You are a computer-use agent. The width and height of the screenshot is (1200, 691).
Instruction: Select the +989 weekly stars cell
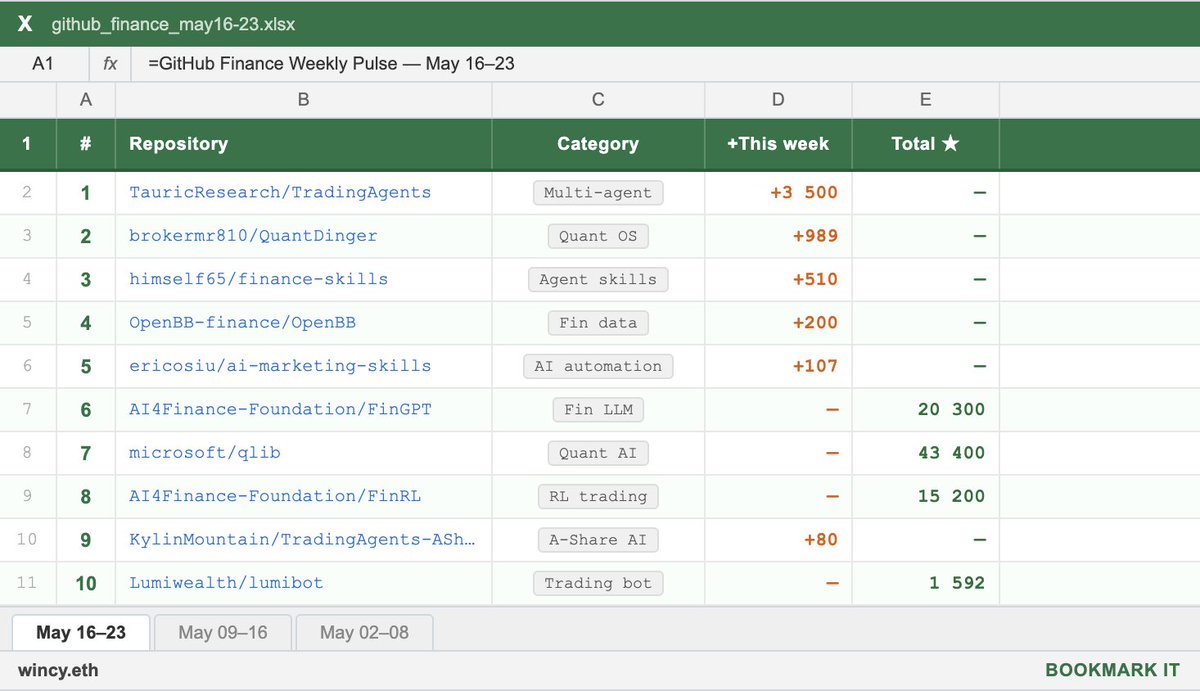[x=778, y=236]
